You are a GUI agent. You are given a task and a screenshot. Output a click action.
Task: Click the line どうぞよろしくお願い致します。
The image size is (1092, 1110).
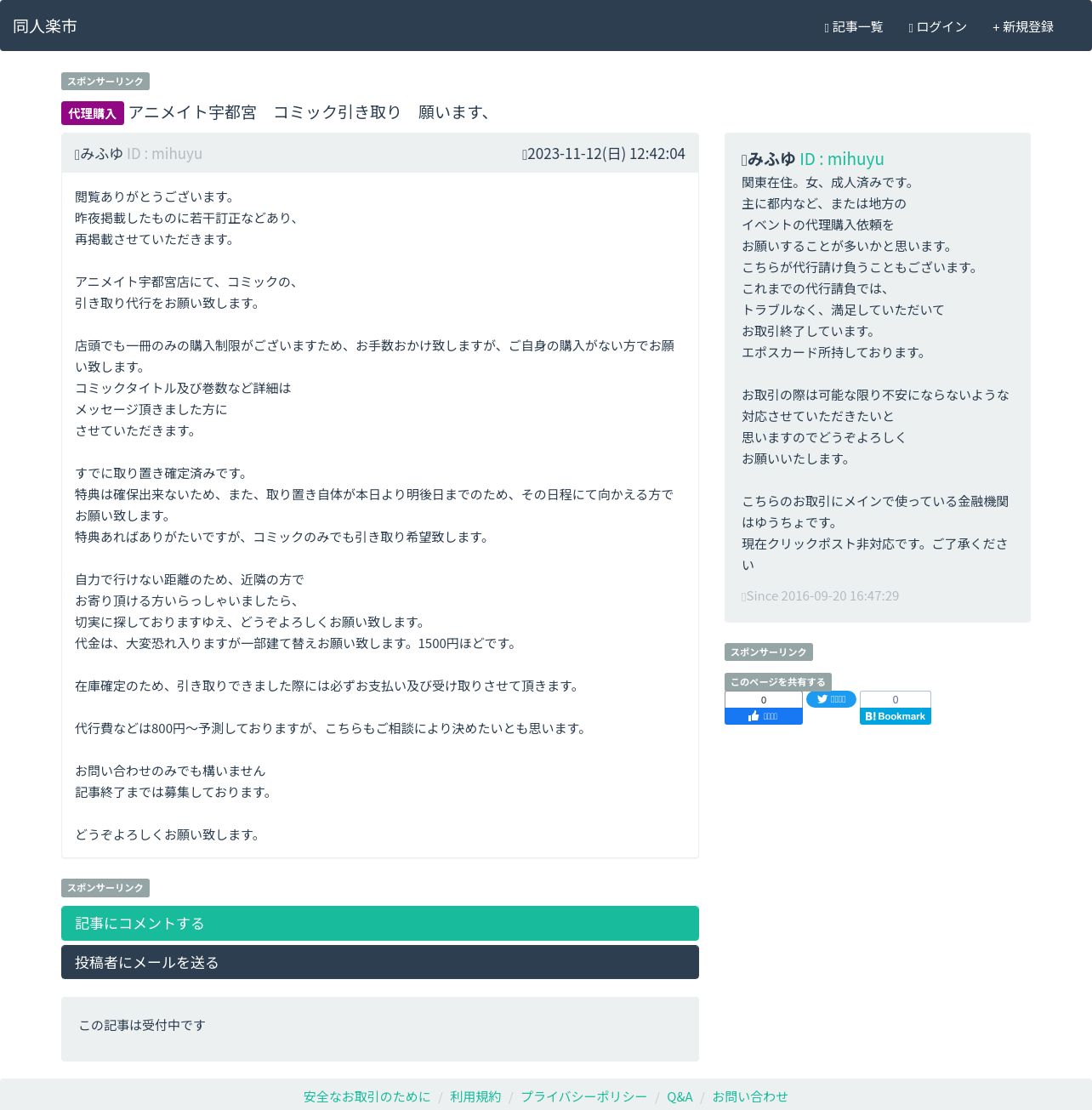[168, 834]
